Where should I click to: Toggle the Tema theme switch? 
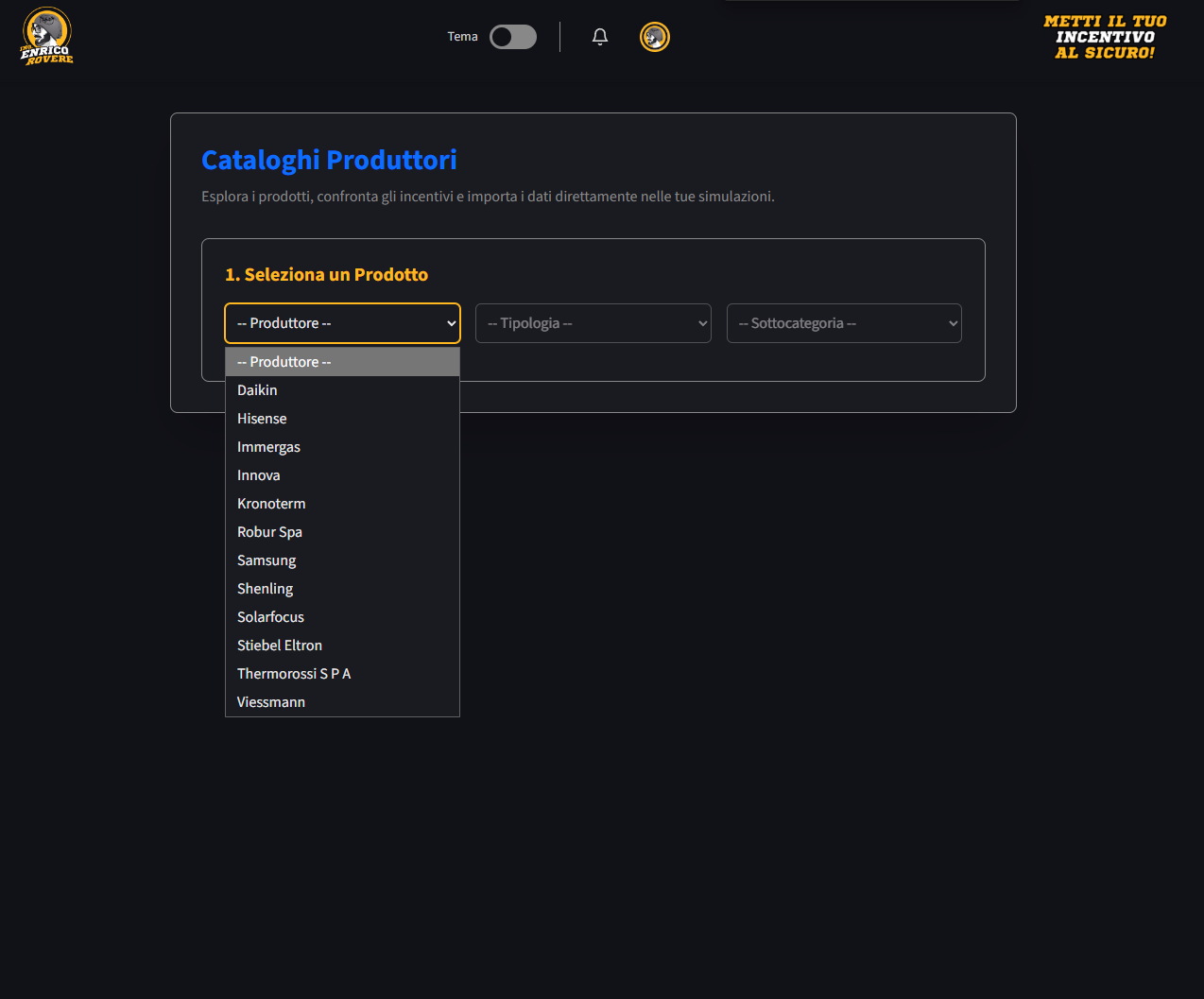coord(513,37)
